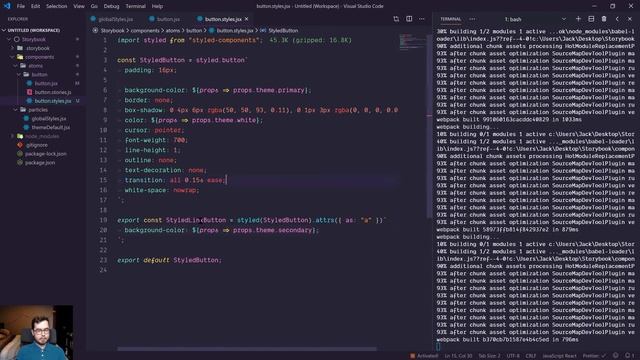Expand the .storybook folder
Viewport: 640px width, 360px height.
pos(38,48)
